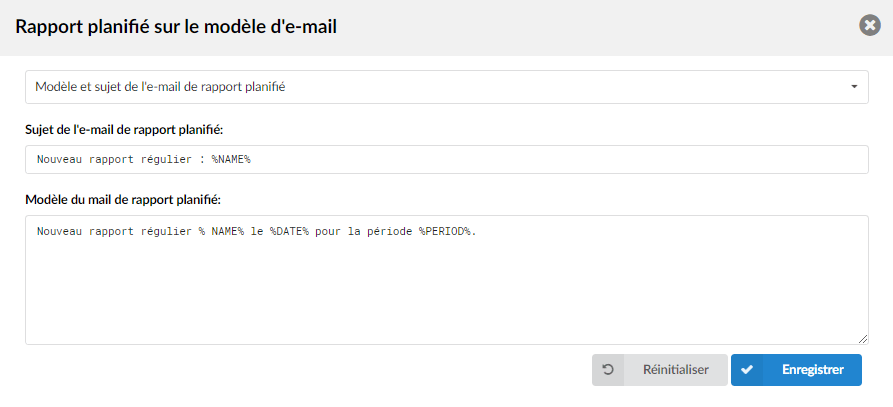This screenshot has width=893, height=407.
Task: Click the "Modèle du mail de rapport planifié" label
Action: [x=123, y=200]
